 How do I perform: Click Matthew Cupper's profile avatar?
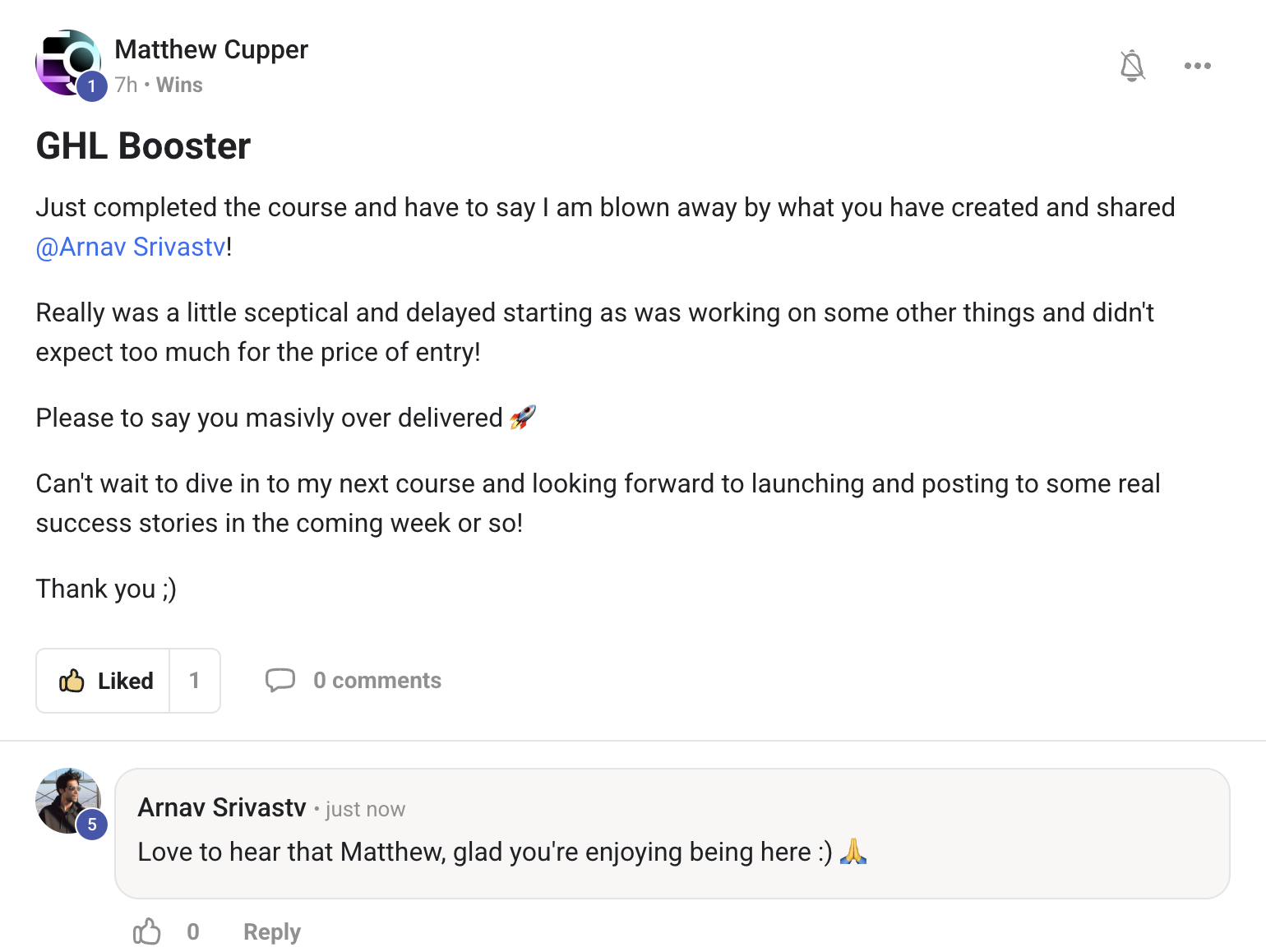66,61
